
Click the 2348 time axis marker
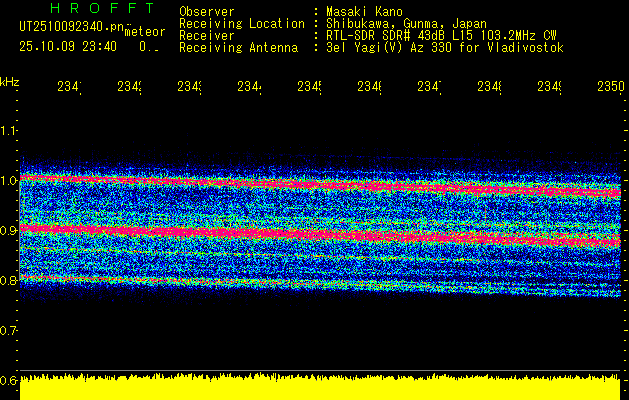coord(490,87)
